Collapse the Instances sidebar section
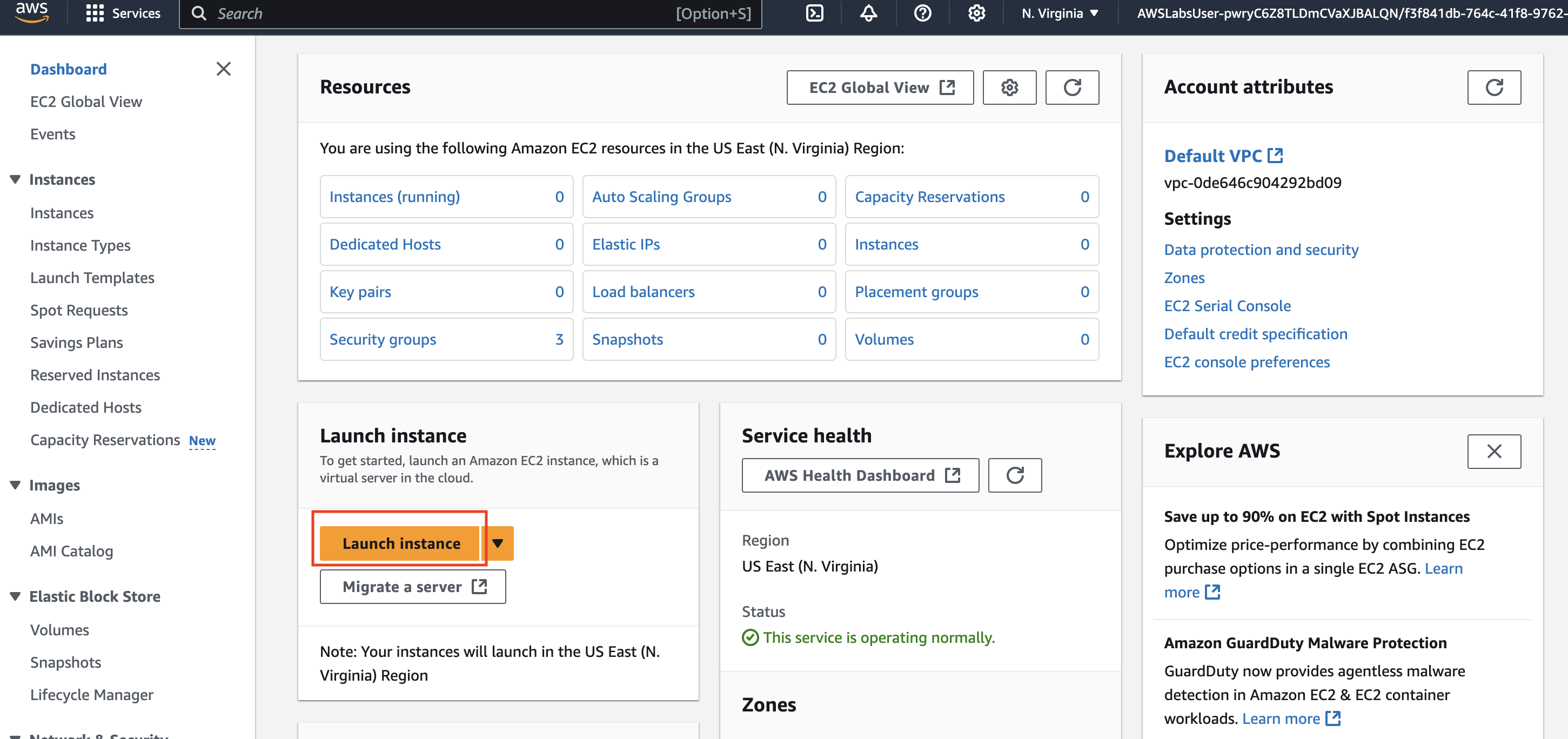Screen dimensions: 1568x739 coord(16,179)
